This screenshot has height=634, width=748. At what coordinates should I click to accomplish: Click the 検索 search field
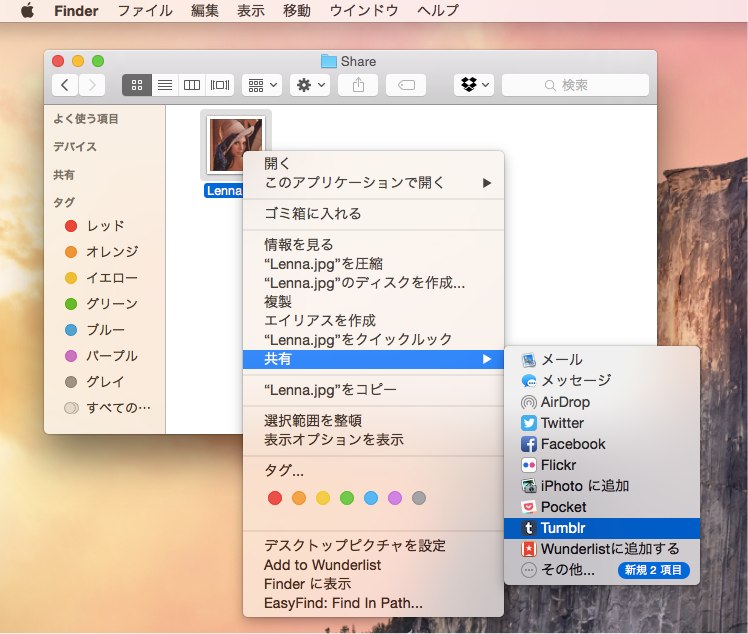[575, 85]
